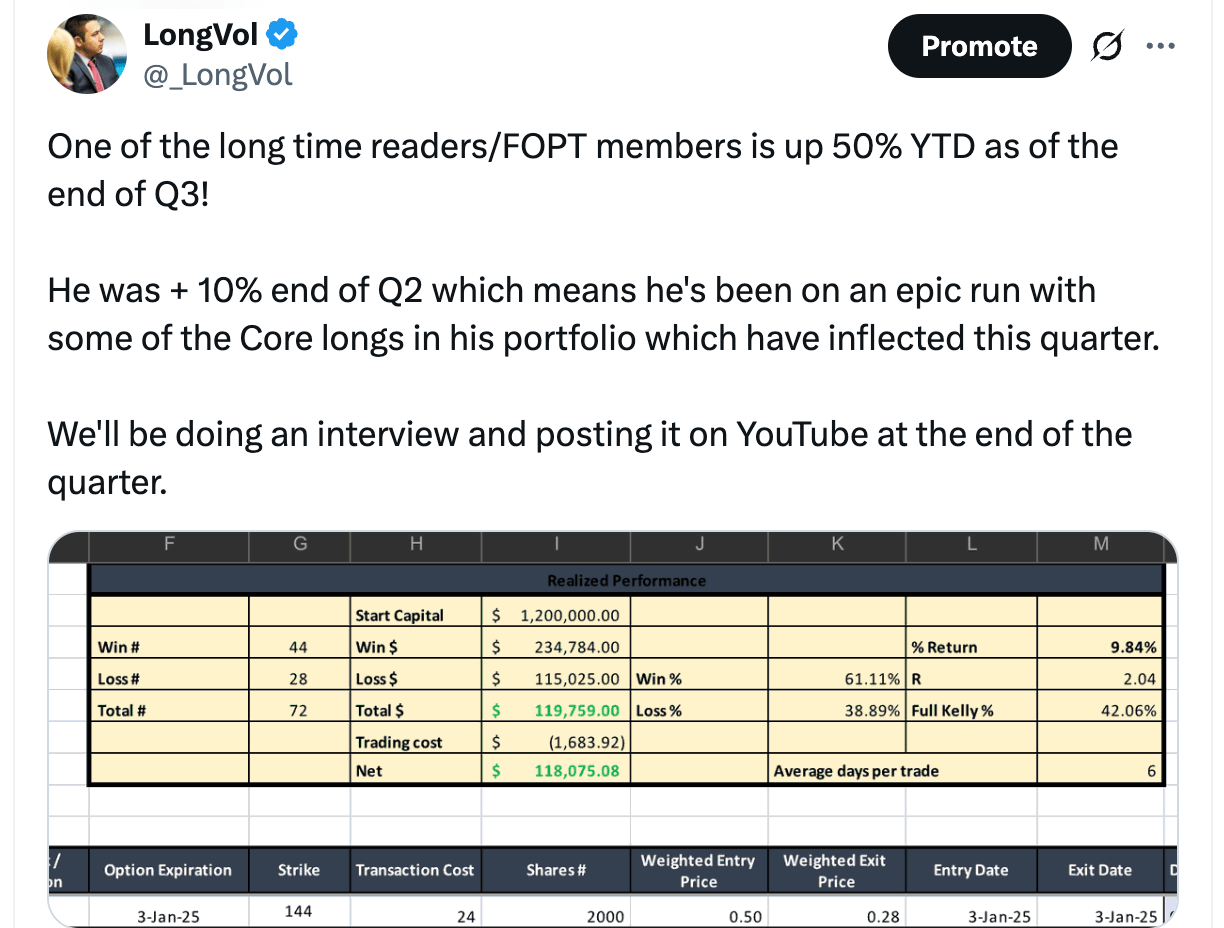Click the blue verified badge icon

click(x=283, y=35)
